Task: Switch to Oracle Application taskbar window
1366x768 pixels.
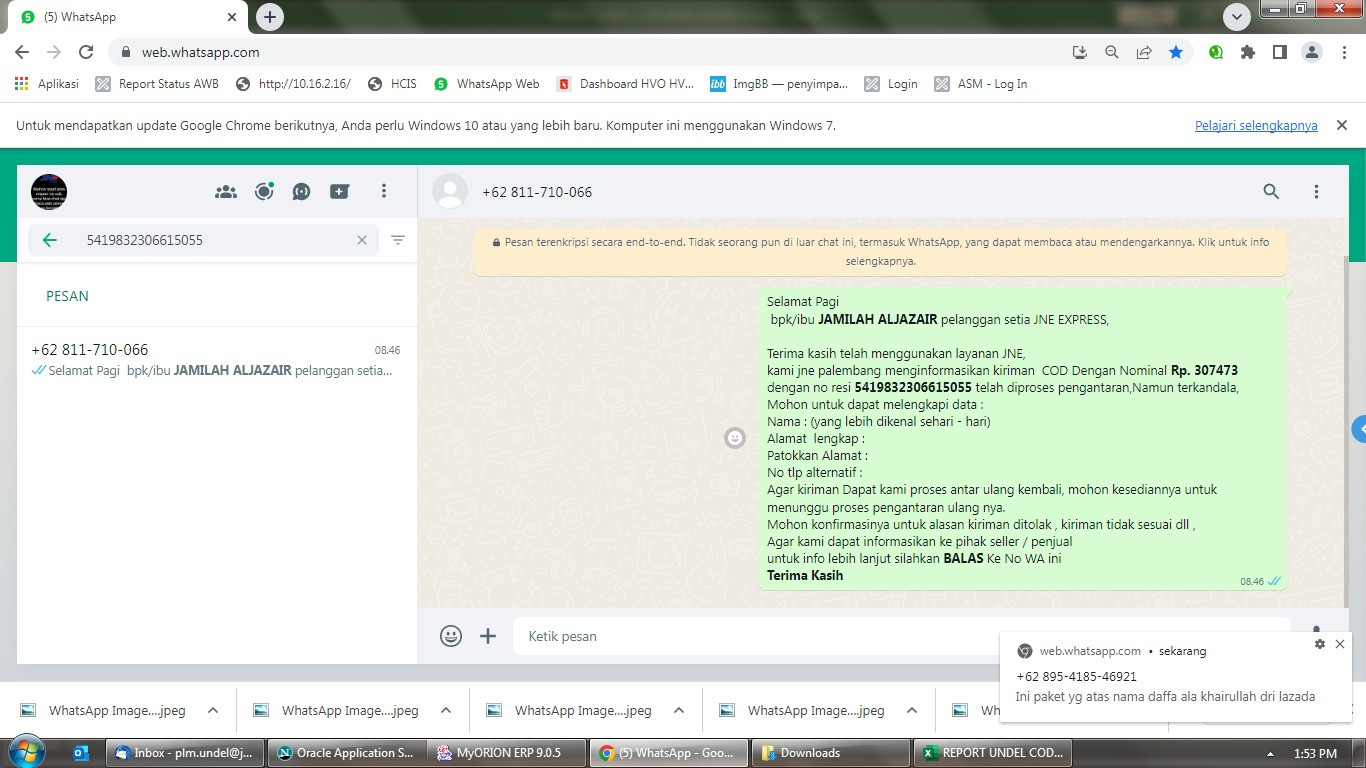Action: pyautogui.click(x=346, y=753)
